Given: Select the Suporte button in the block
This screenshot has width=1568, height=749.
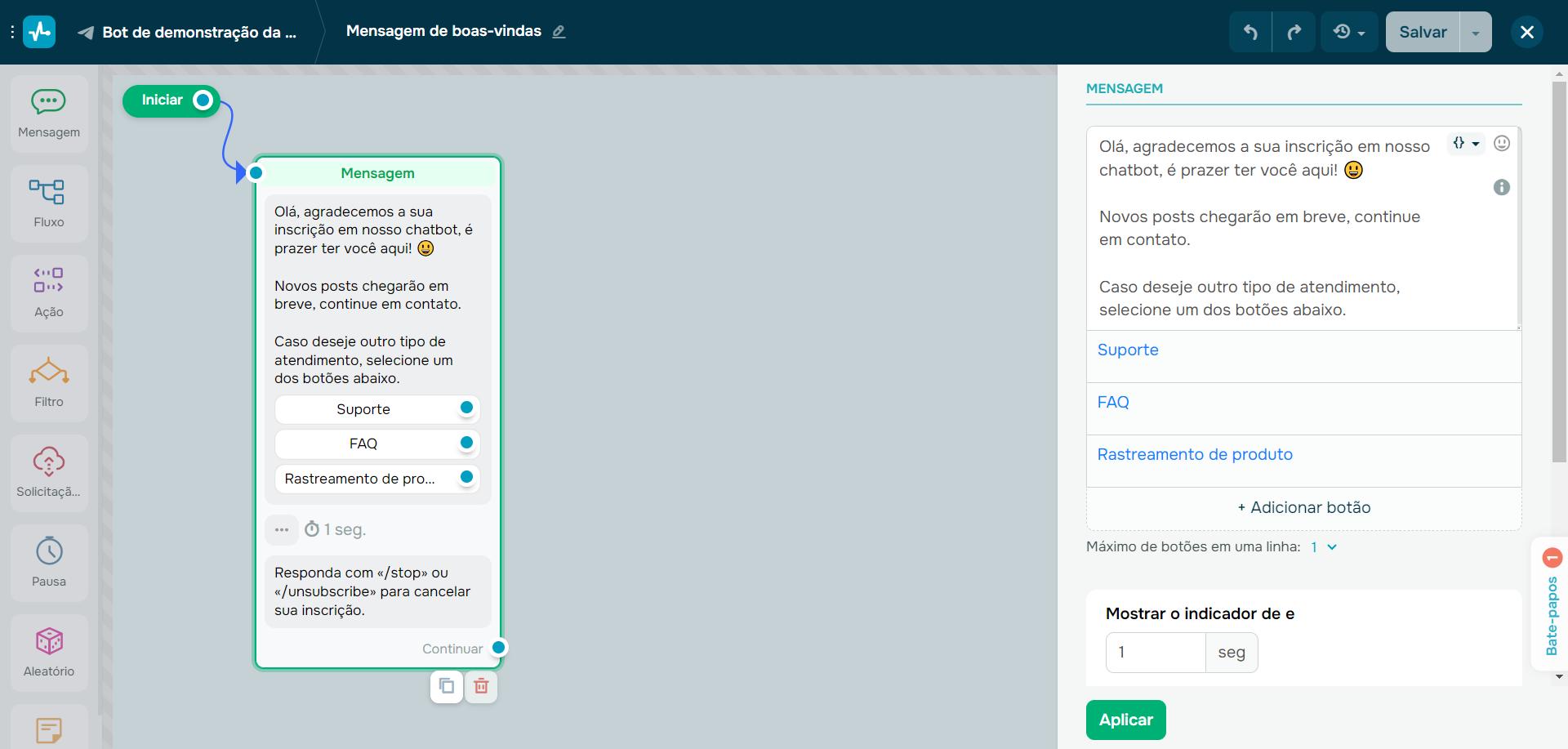Looking at the screenshot, I should coord(377,409).
